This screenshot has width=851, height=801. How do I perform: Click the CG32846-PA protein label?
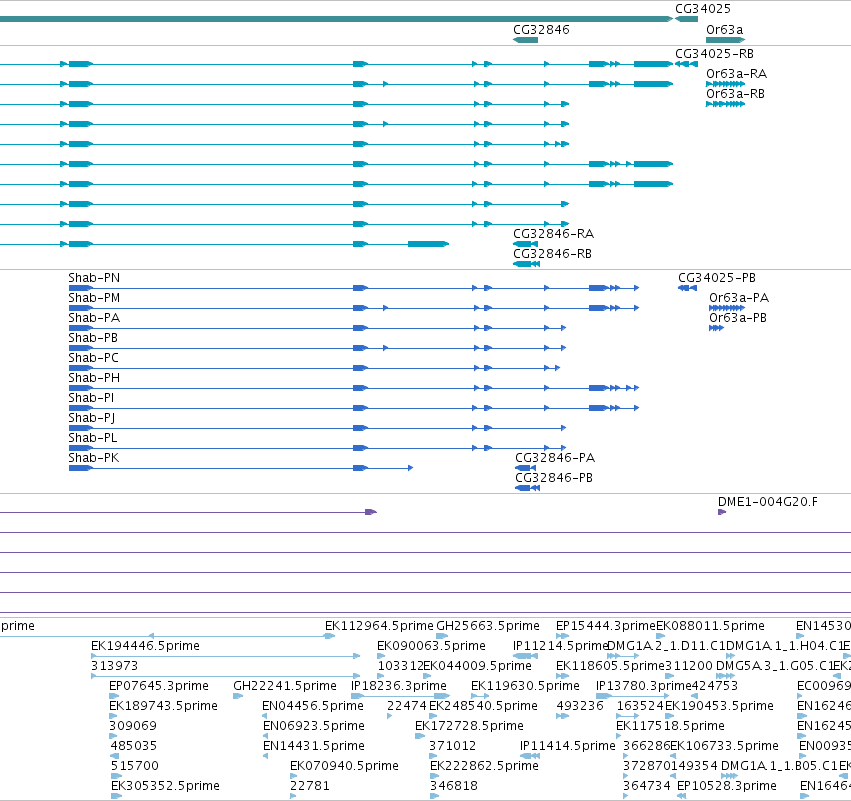555,458
